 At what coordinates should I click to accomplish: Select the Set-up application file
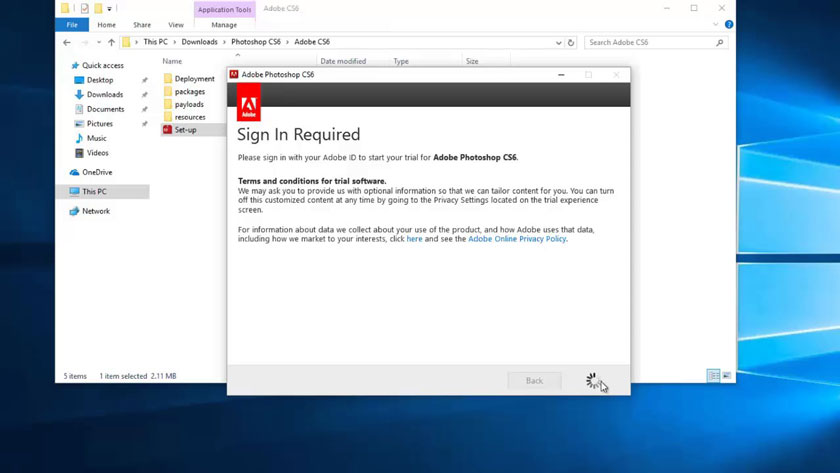click(x=185, y=130)
